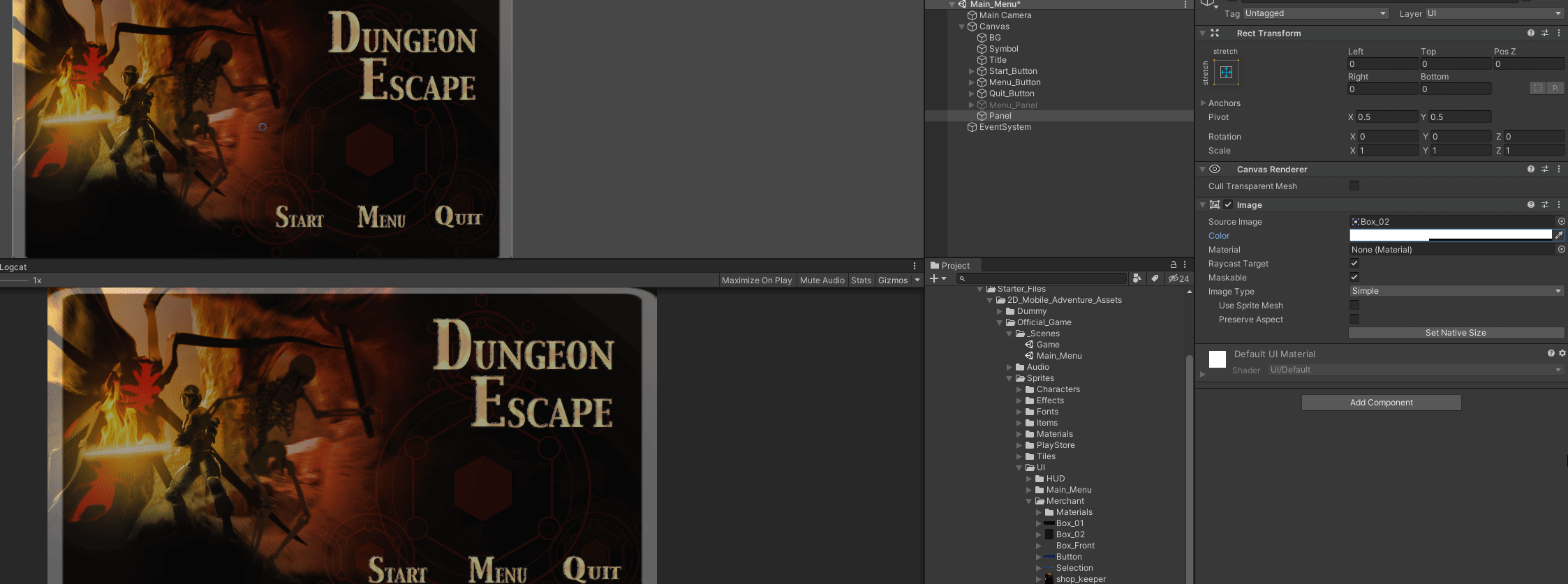Open Main_Menu scene options in Hierarchy
Image resolution: width=1568 pixels, height=584 pixels.
(x=1185, y=4)
